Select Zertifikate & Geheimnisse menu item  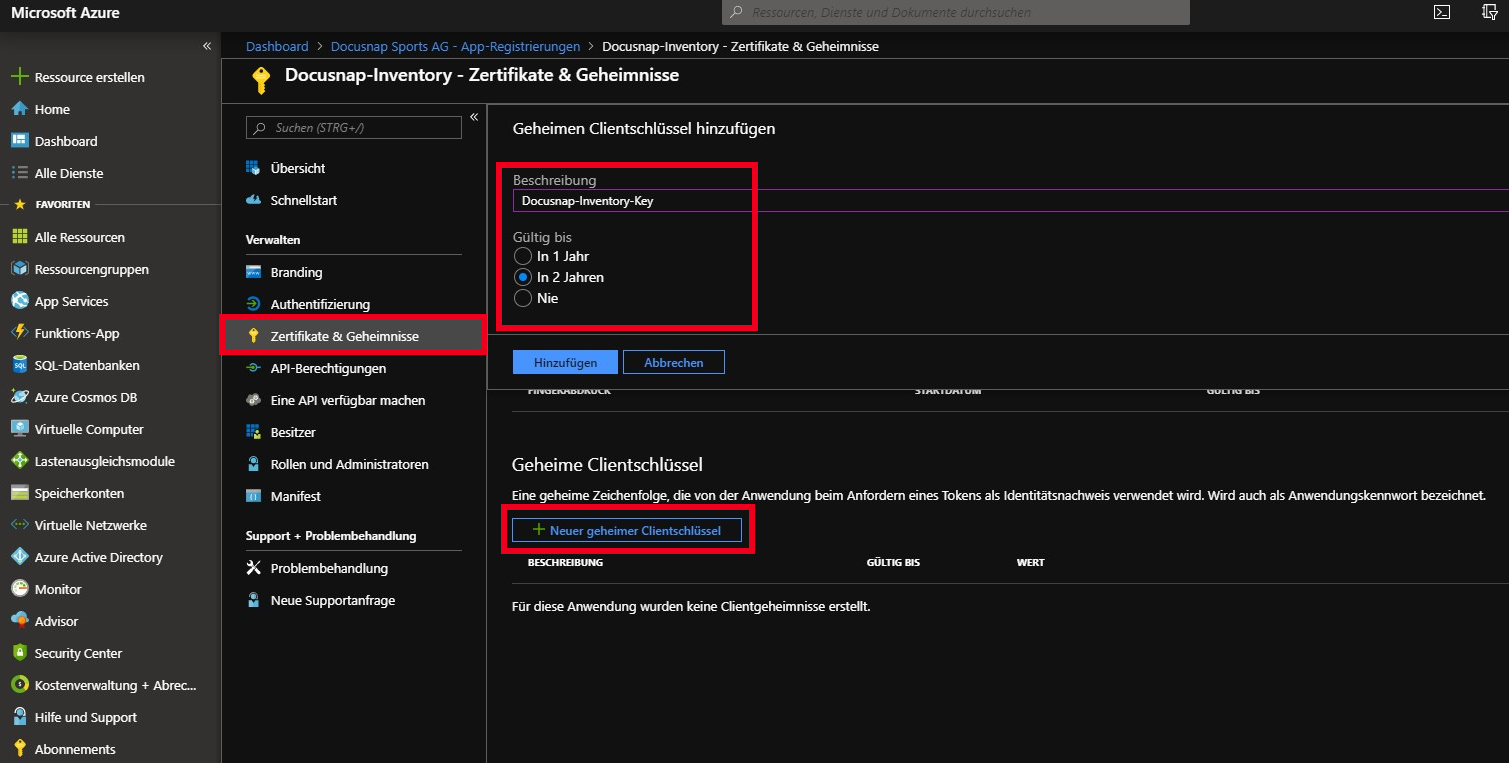[x=354, y=336]
